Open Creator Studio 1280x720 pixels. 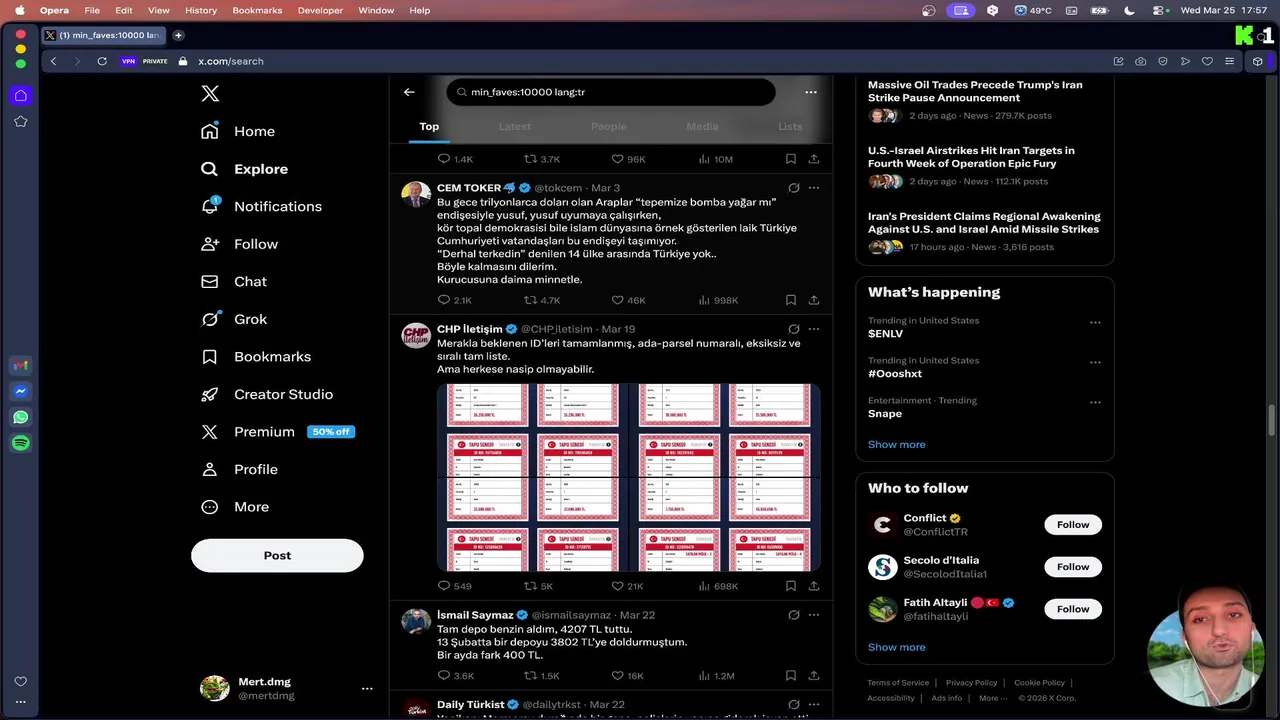coord(267,394)
